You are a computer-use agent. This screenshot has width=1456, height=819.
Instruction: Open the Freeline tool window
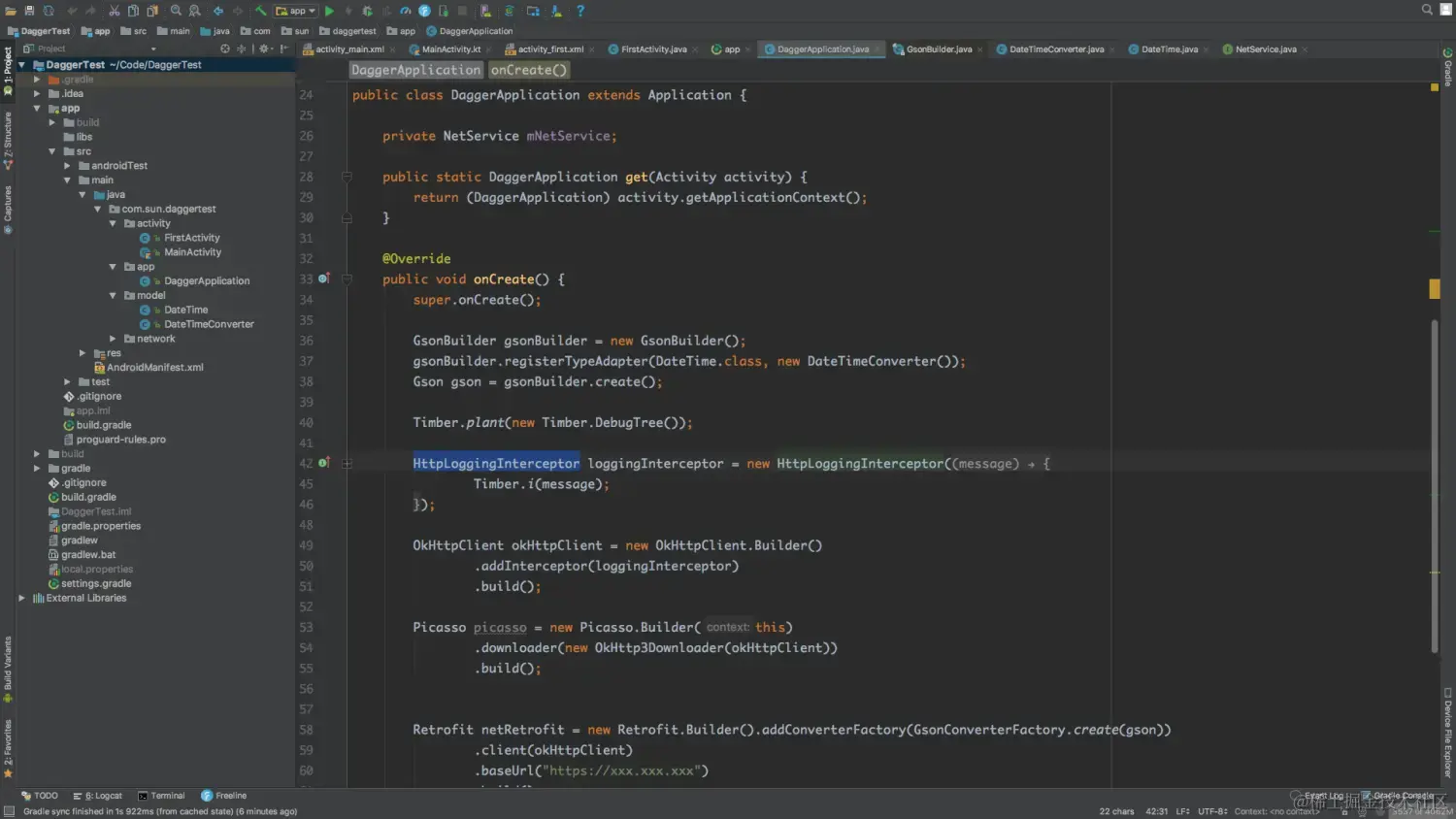(223, 796)
